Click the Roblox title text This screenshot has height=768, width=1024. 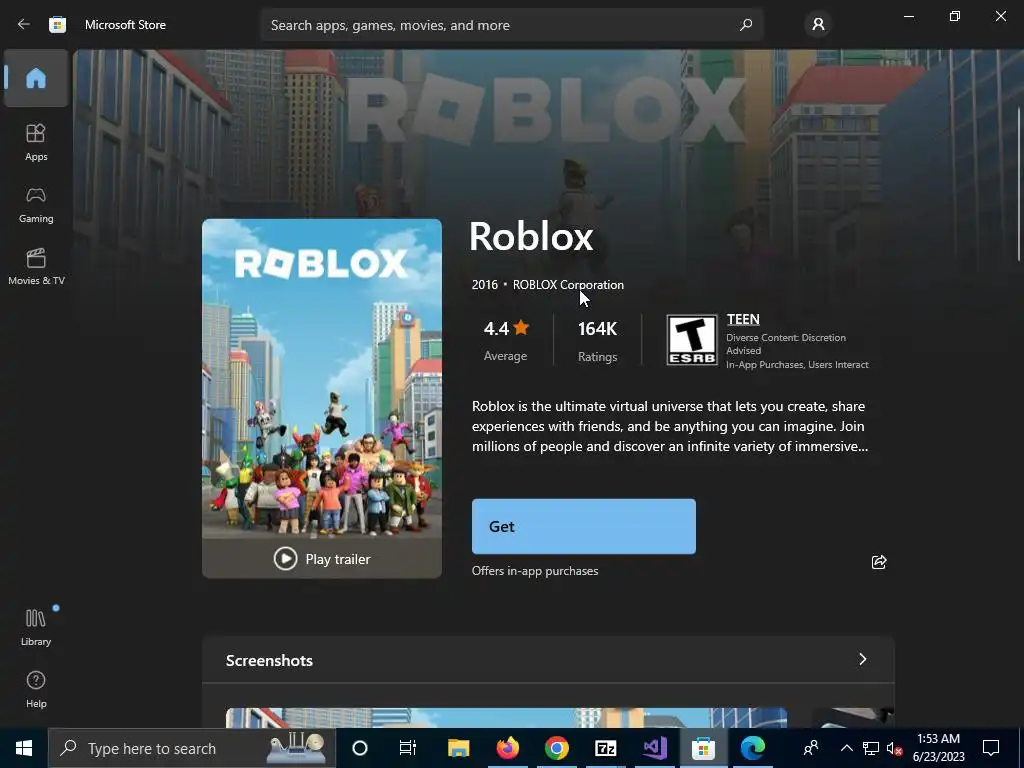click(531, 236)
